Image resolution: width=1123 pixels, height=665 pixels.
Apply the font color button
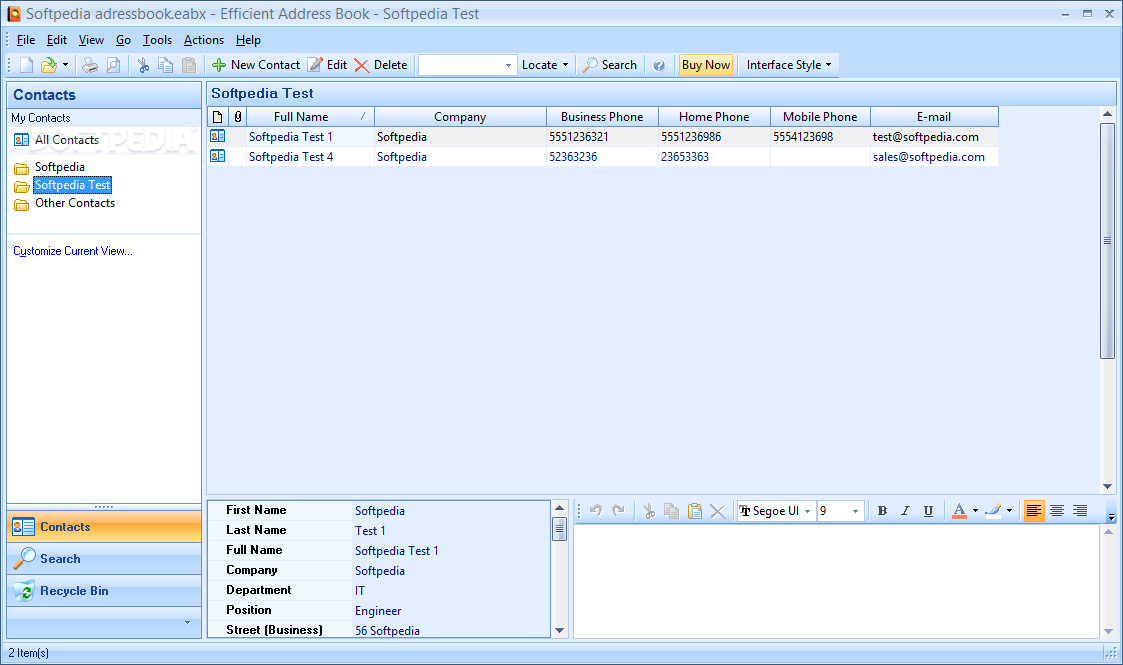pyautogui.click(x=959, y=511)
